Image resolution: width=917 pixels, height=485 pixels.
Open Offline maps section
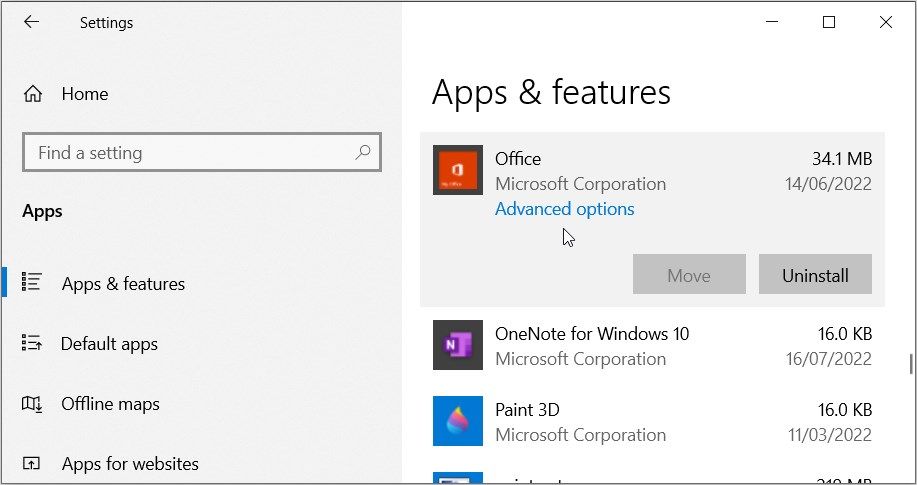pyautogui.click(x=111, y=404)
